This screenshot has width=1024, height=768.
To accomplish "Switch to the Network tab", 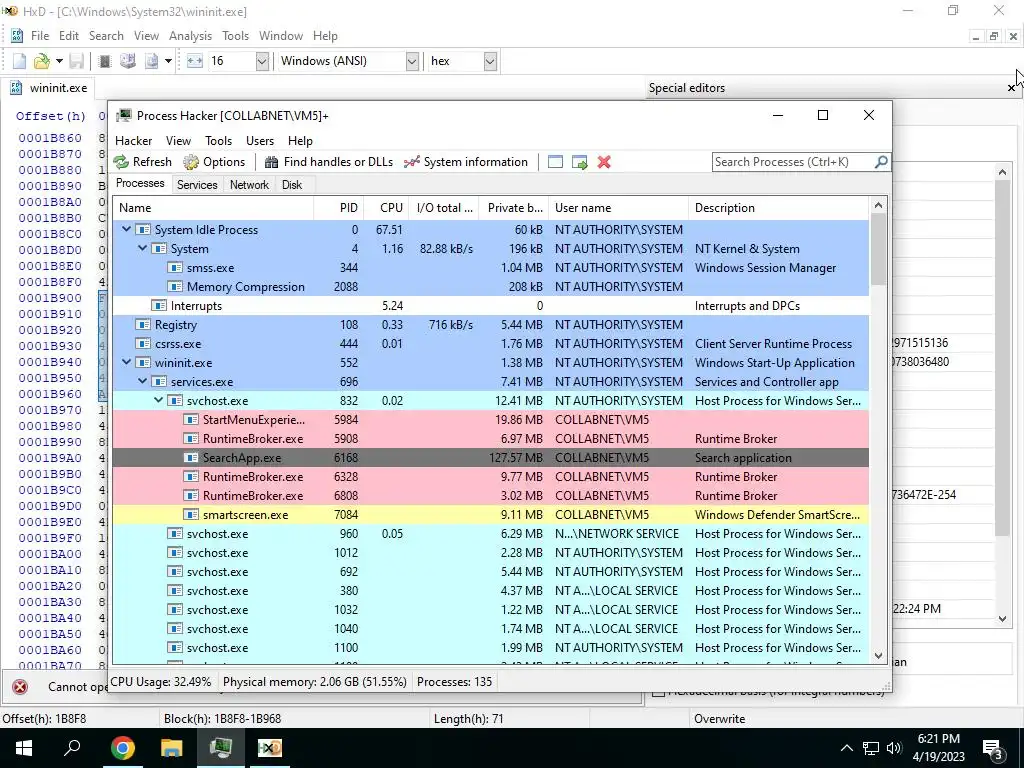I will 249,185.
